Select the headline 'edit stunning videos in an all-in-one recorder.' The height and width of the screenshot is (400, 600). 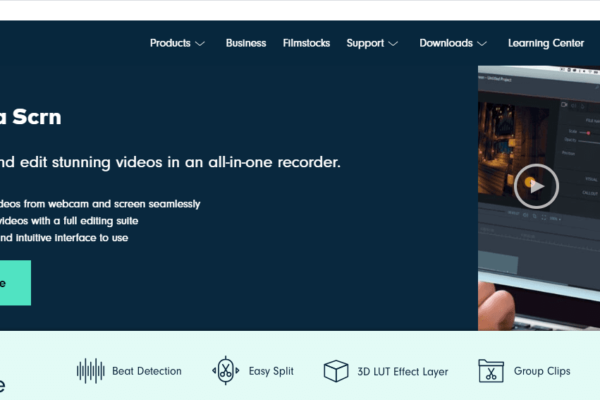180,162
